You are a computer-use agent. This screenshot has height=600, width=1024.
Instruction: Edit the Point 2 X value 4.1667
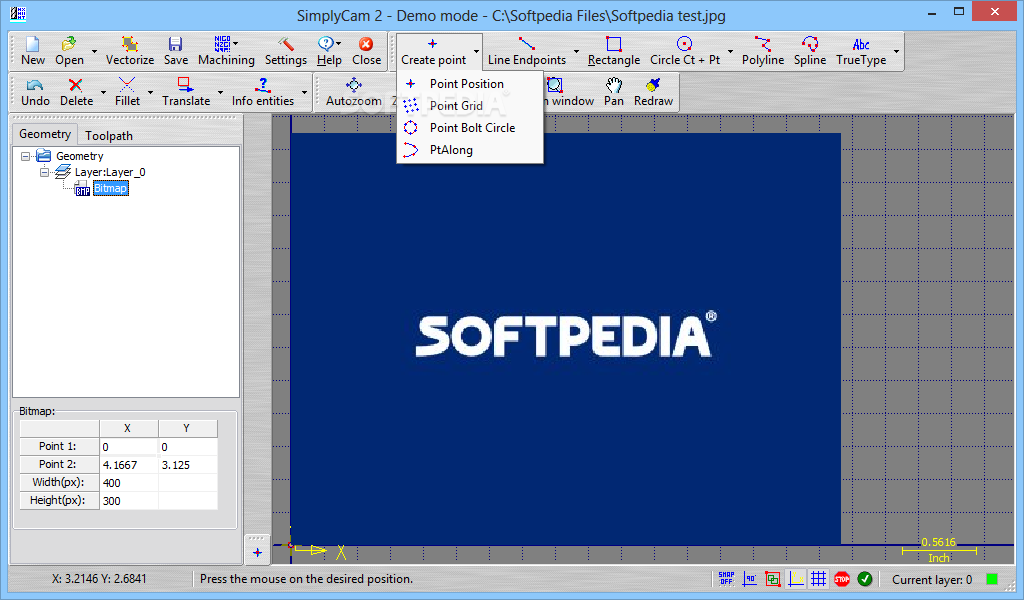129,465
